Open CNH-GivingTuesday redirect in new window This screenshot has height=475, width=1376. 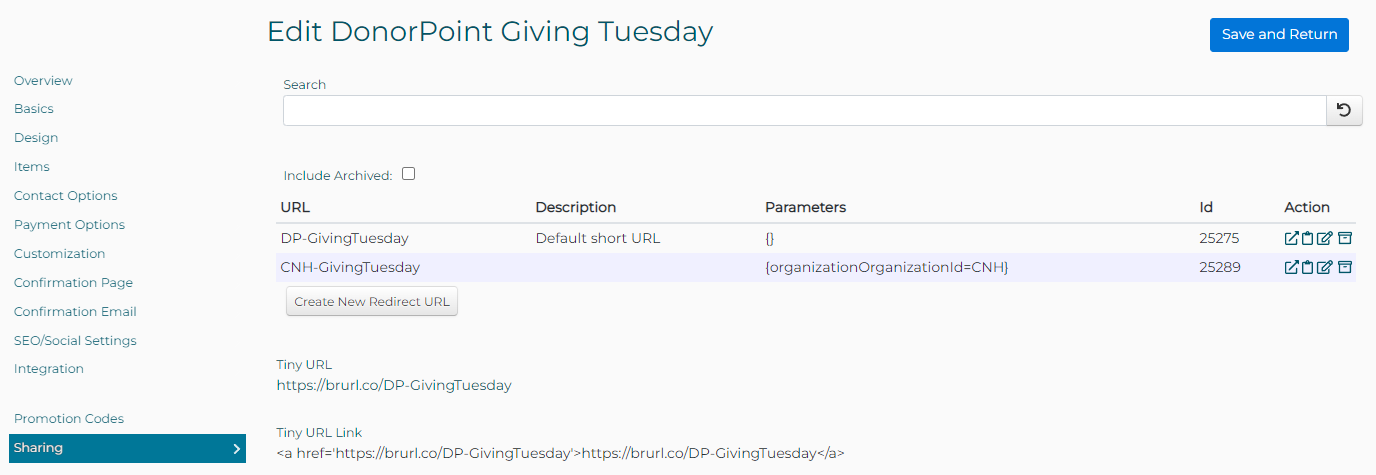pos(1292,267)
